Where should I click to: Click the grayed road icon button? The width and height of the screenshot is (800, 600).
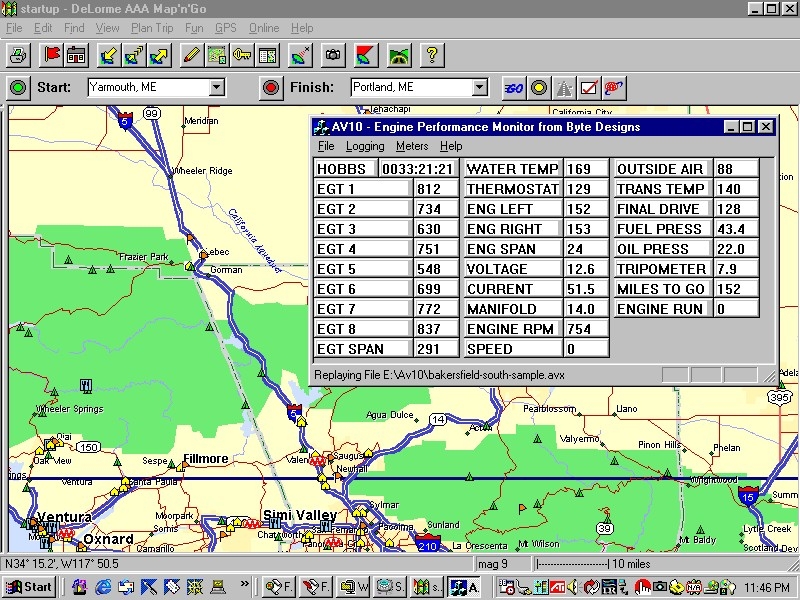pos(564,88)
